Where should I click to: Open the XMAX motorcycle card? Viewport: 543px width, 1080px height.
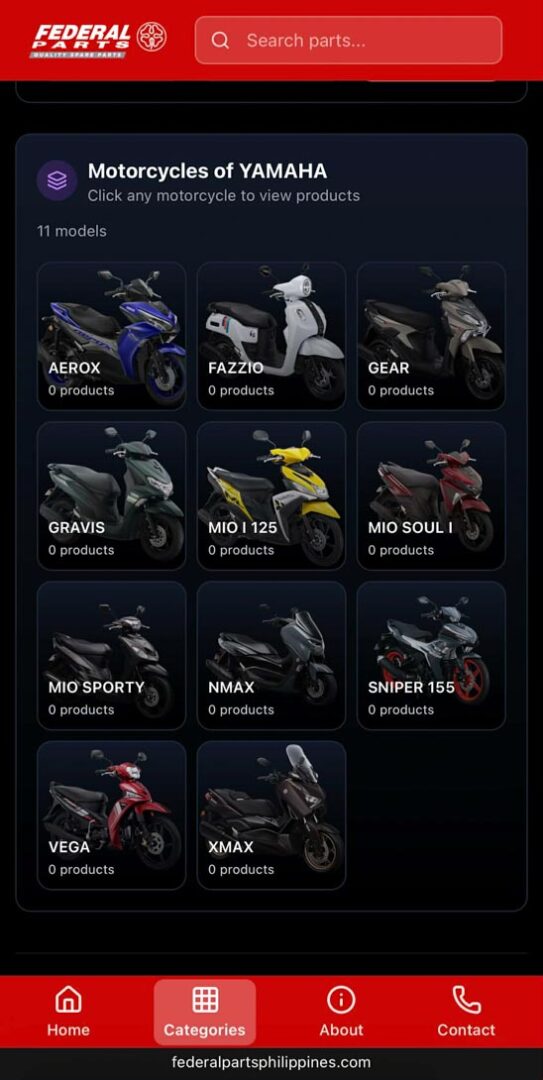[272, 816]
